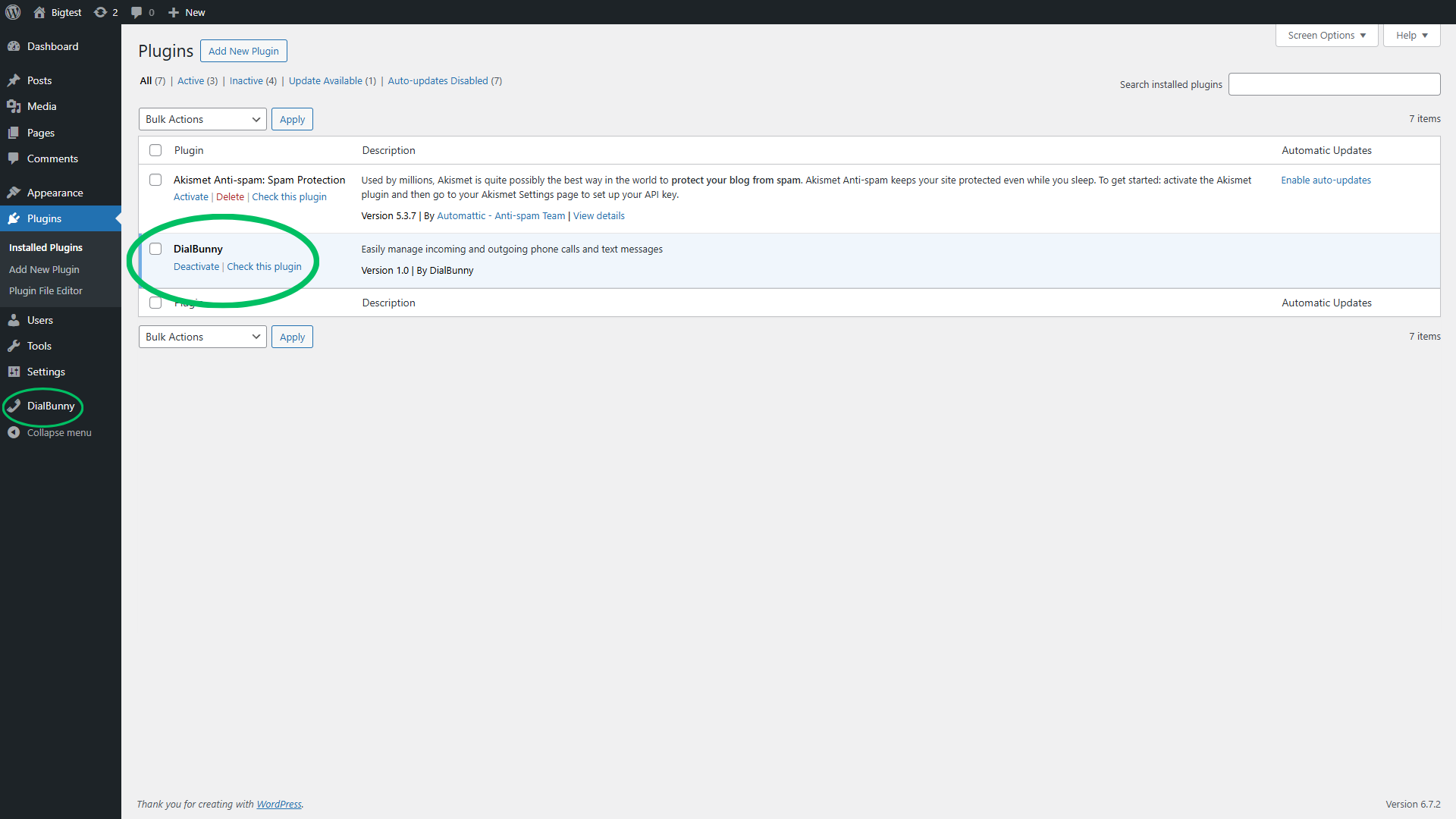Check the Akismet Anti-spam row checkbox

click(x=155, y=180)
